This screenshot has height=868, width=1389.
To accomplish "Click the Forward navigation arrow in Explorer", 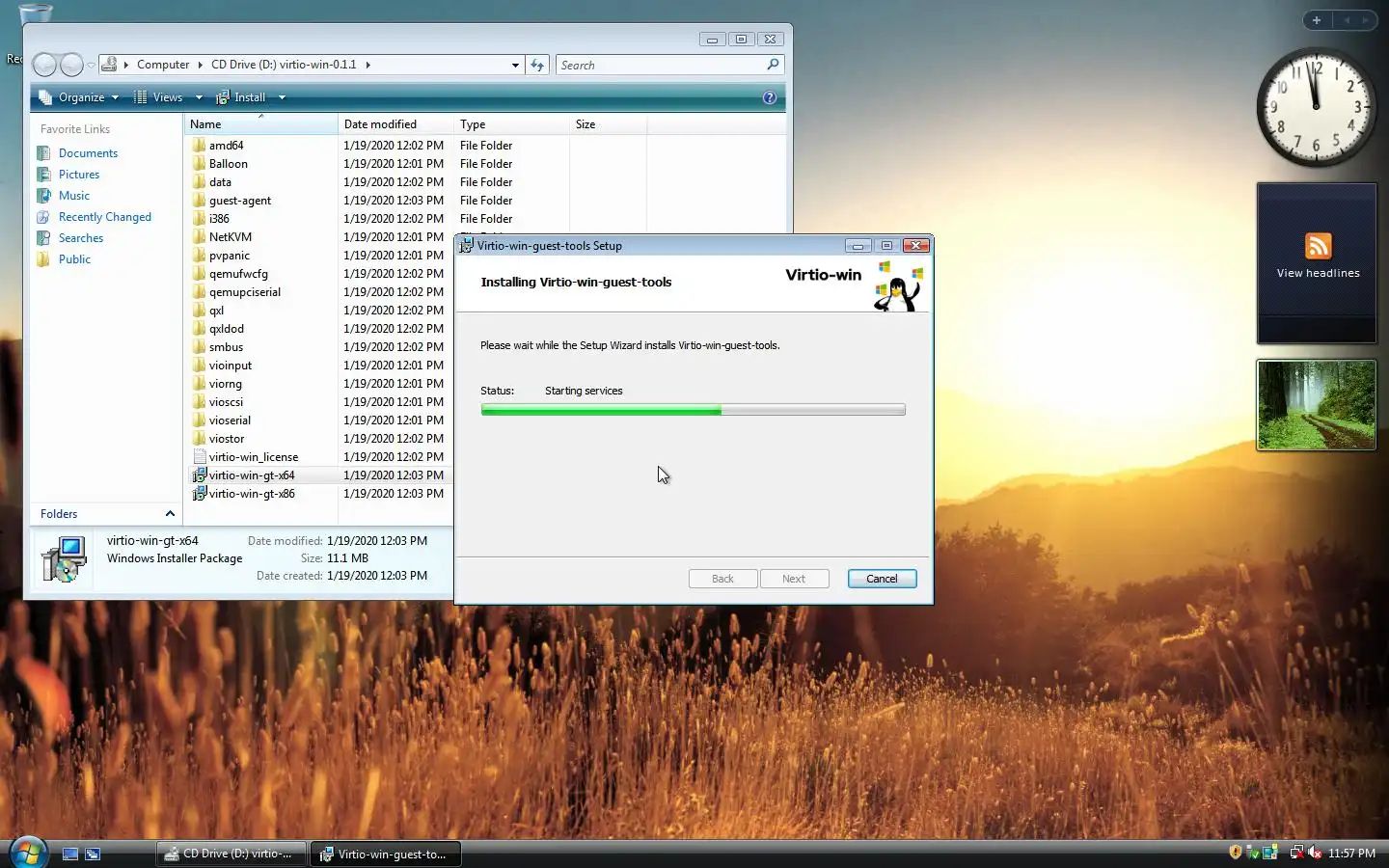I will [x=71, y=65].
